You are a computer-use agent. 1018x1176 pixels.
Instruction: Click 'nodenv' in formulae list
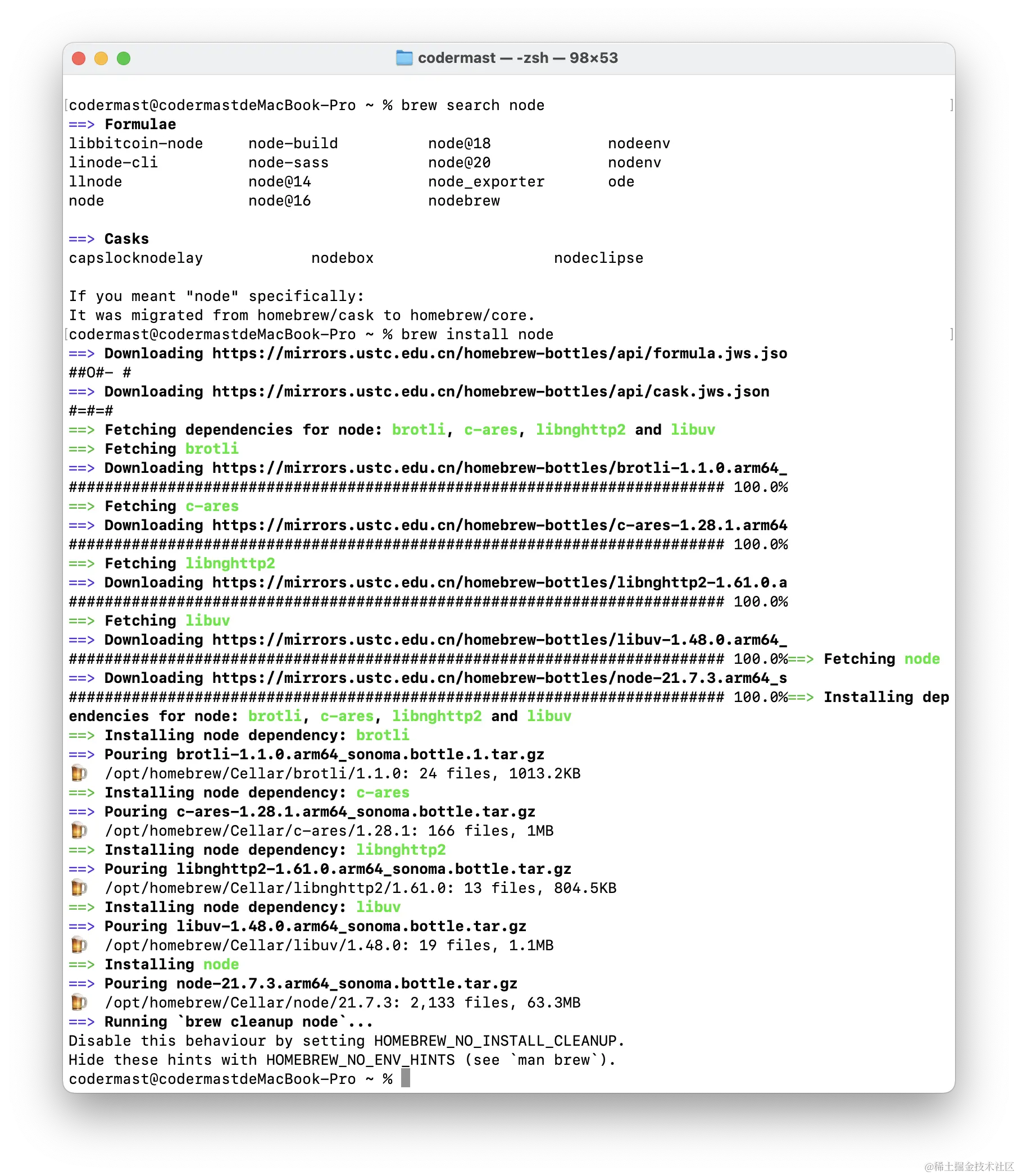[634, 163]
